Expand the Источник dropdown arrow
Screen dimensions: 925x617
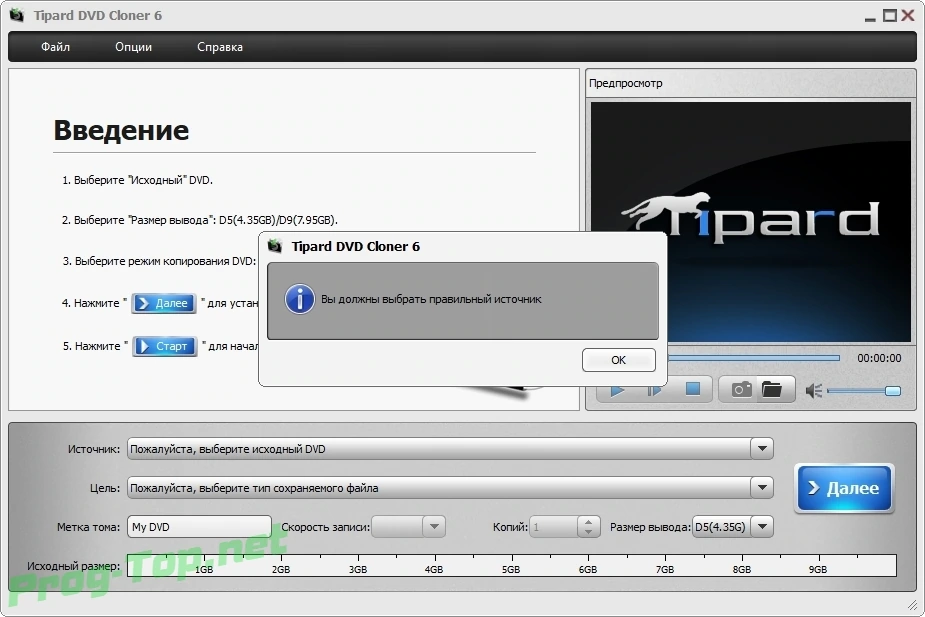click(762, 449)
